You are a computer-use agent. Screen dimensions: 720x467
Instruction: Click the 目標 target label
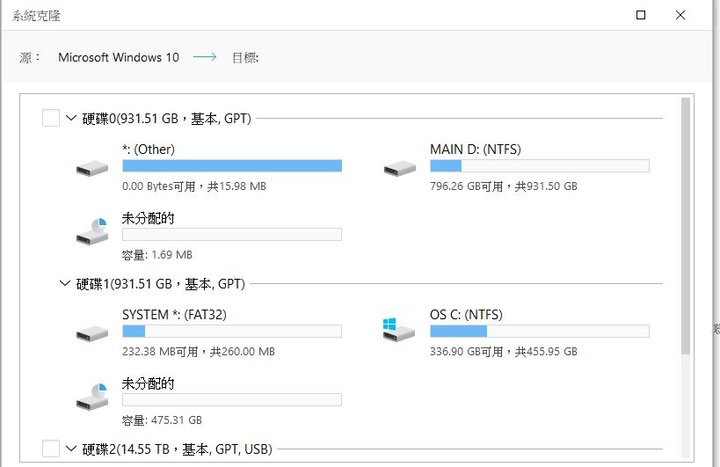click(x=245, y=58)
